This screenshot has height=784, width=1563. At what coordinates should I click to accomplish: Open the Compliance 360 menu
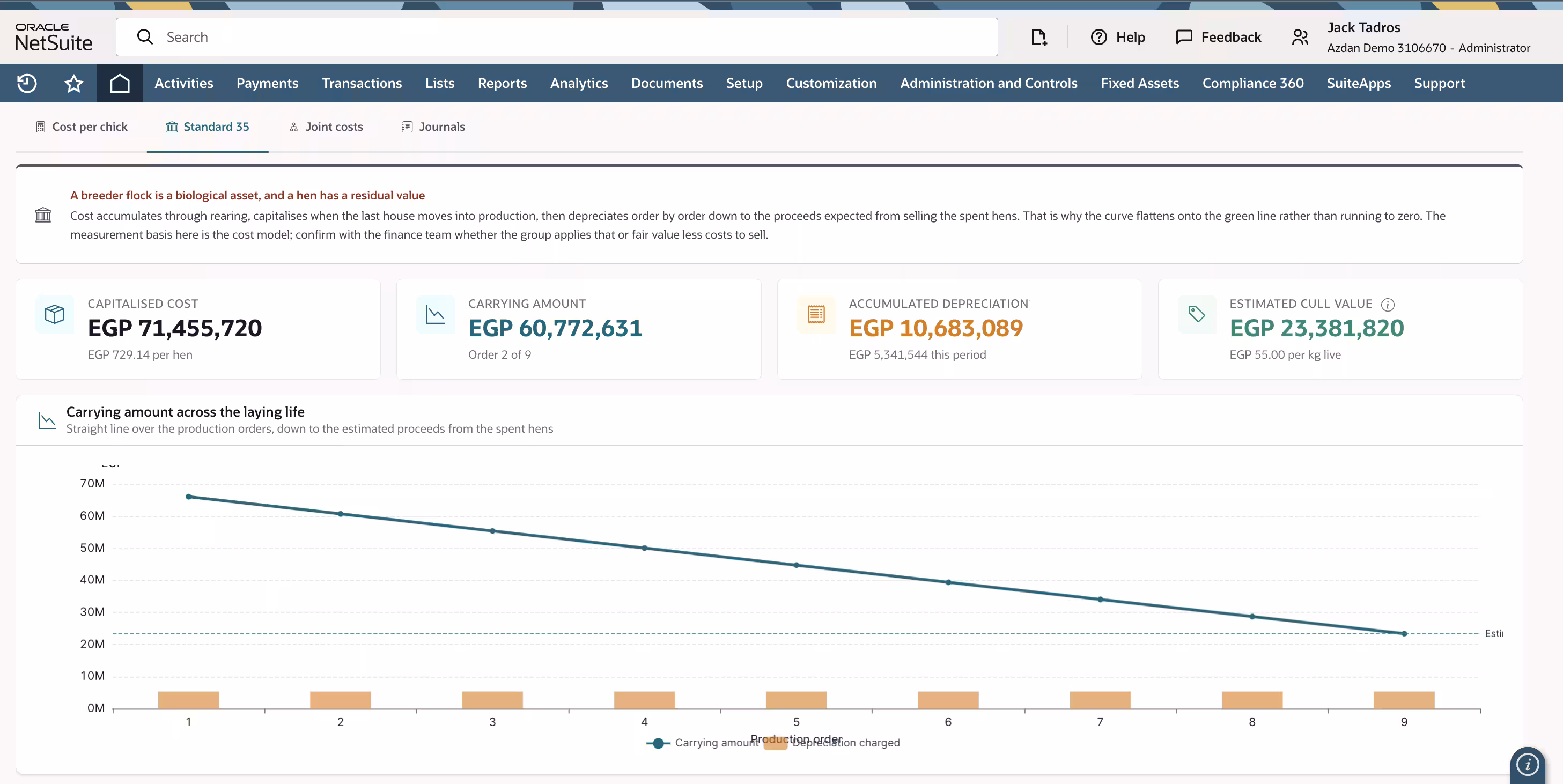(1252, 83)
